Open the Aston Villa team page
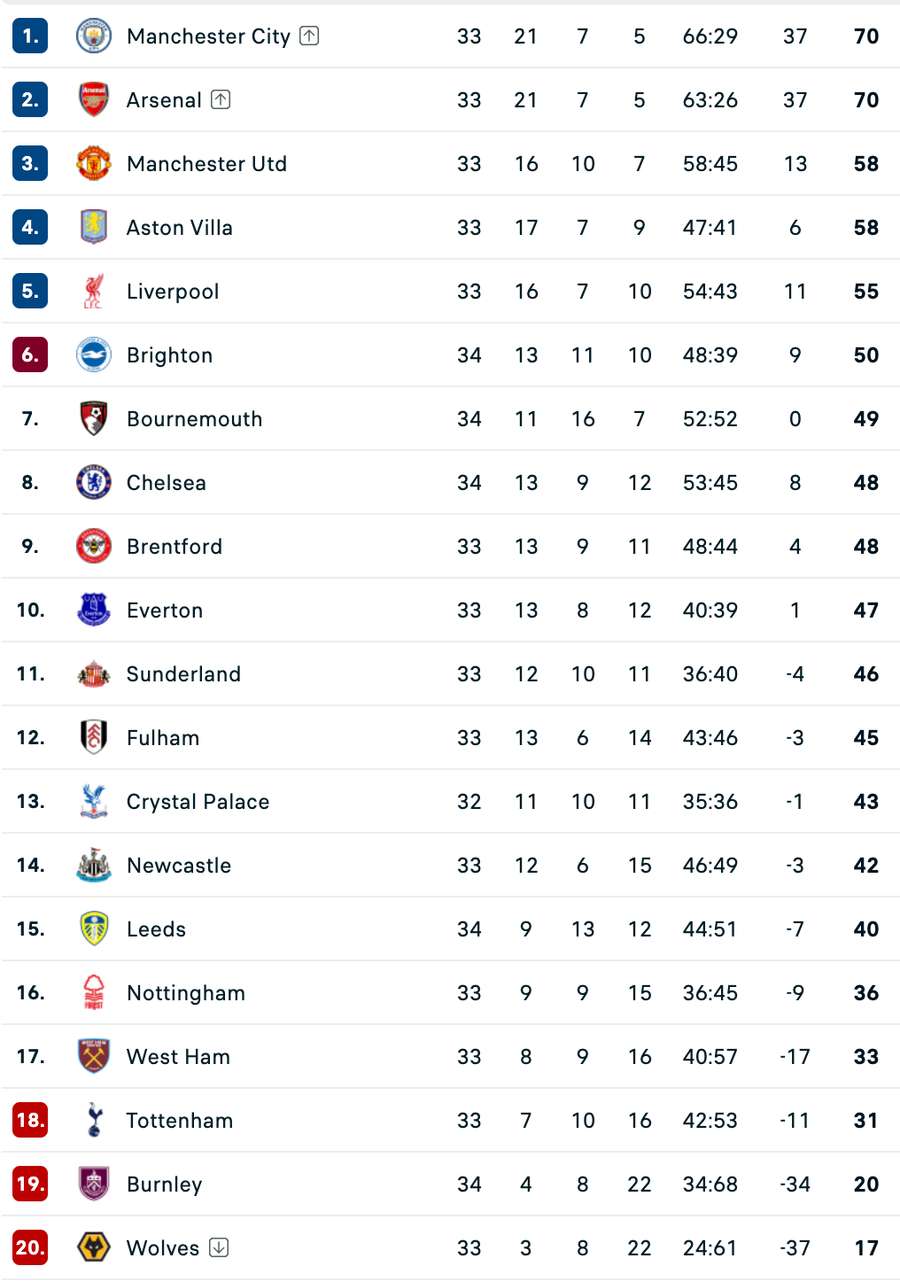Viewport: 900px width, 1283px height. 179,227
